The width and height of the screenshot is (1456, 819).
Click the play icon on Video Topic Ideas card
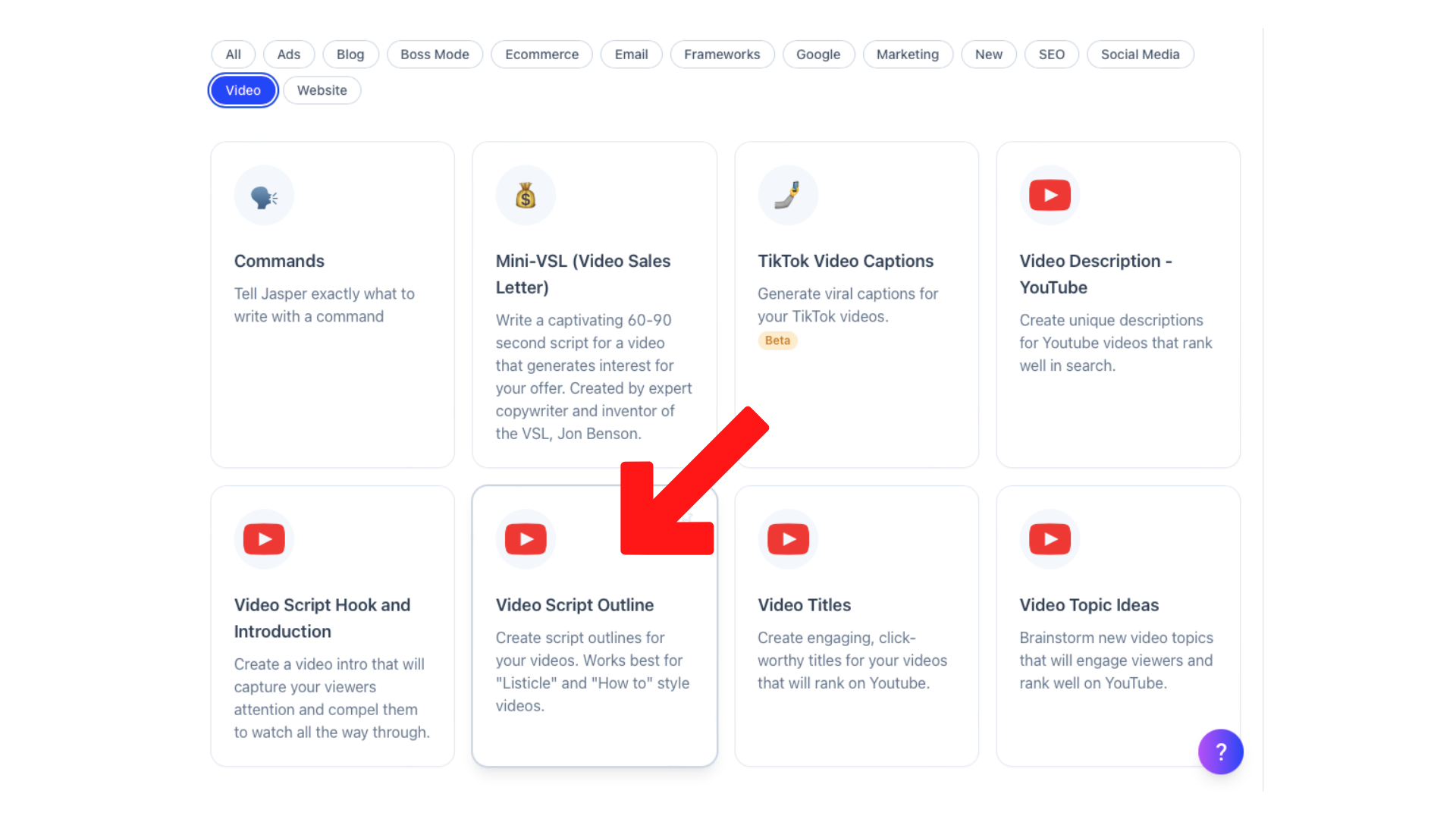point(1050,538)
